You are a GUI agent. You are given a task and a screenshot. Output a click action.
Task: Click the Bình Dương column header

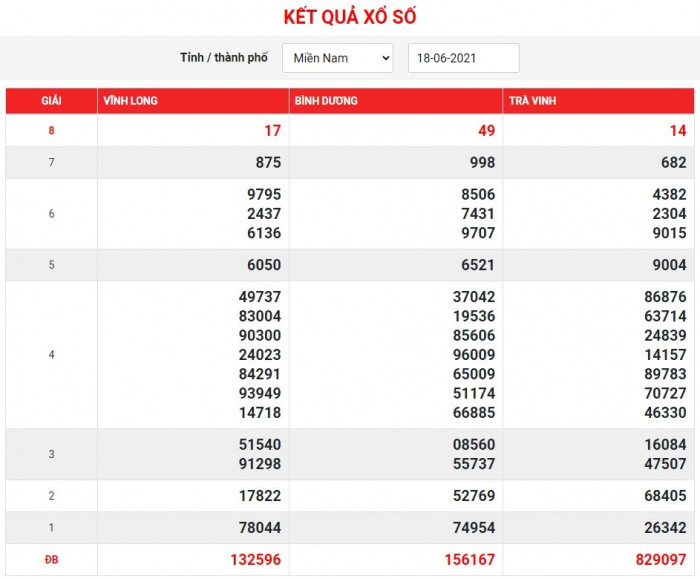point(326,101)
